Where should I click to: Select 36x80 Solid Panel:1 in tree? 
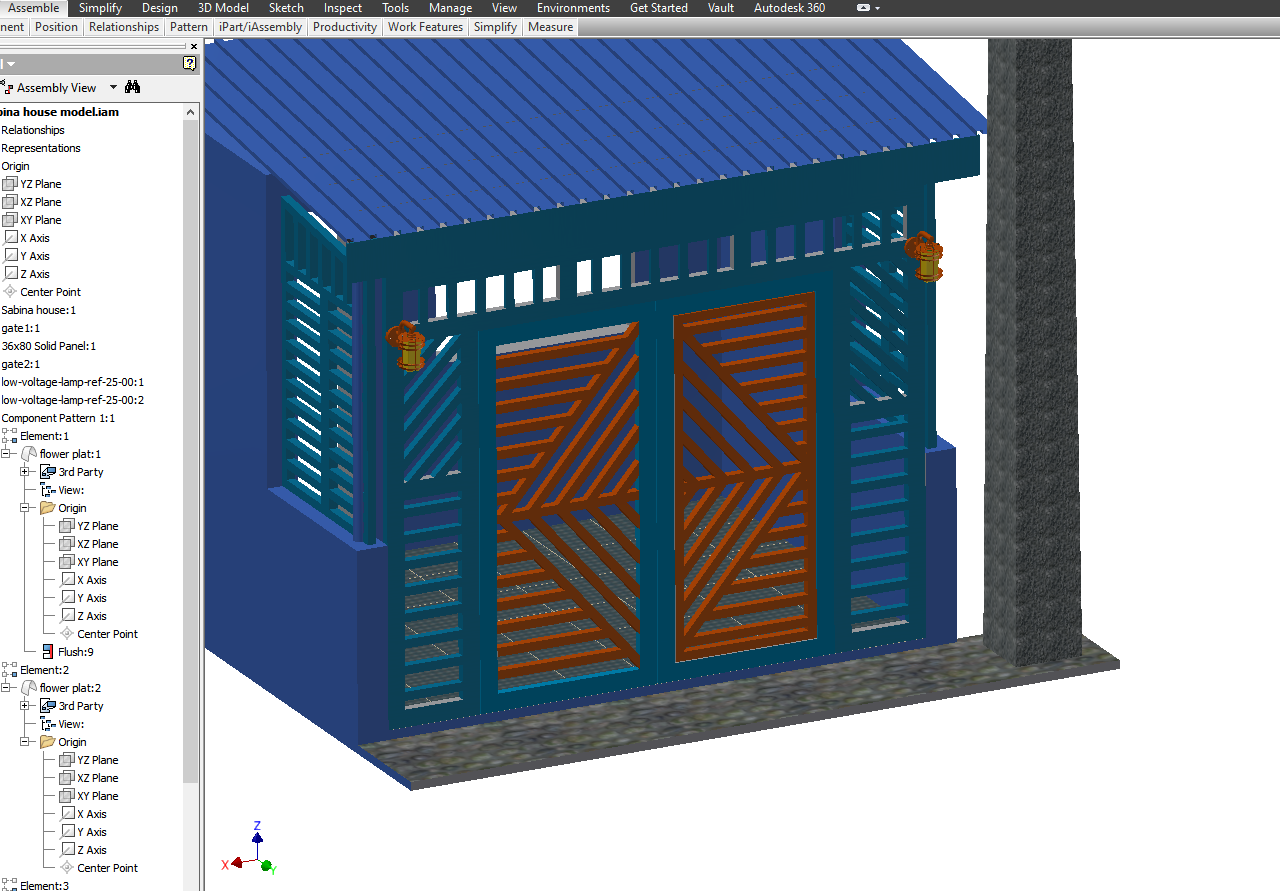tap(48, 346)
